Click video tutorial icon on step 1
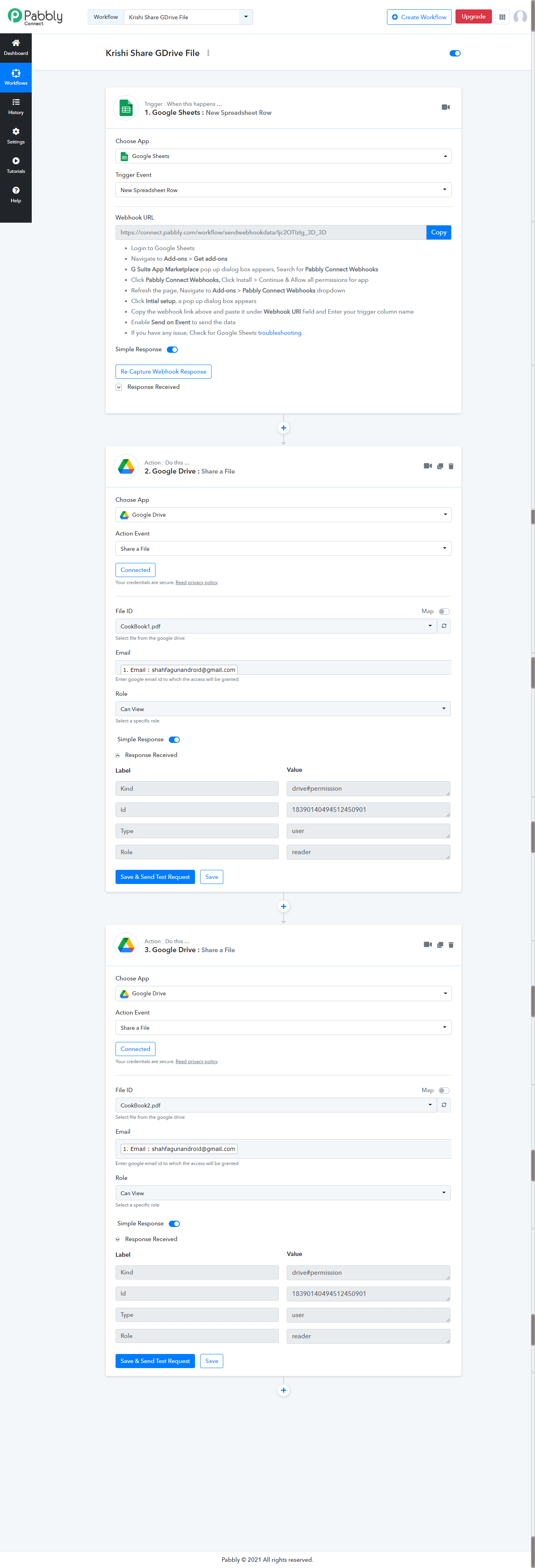Viewport: 535px width, 1568px height. (446, 107)
